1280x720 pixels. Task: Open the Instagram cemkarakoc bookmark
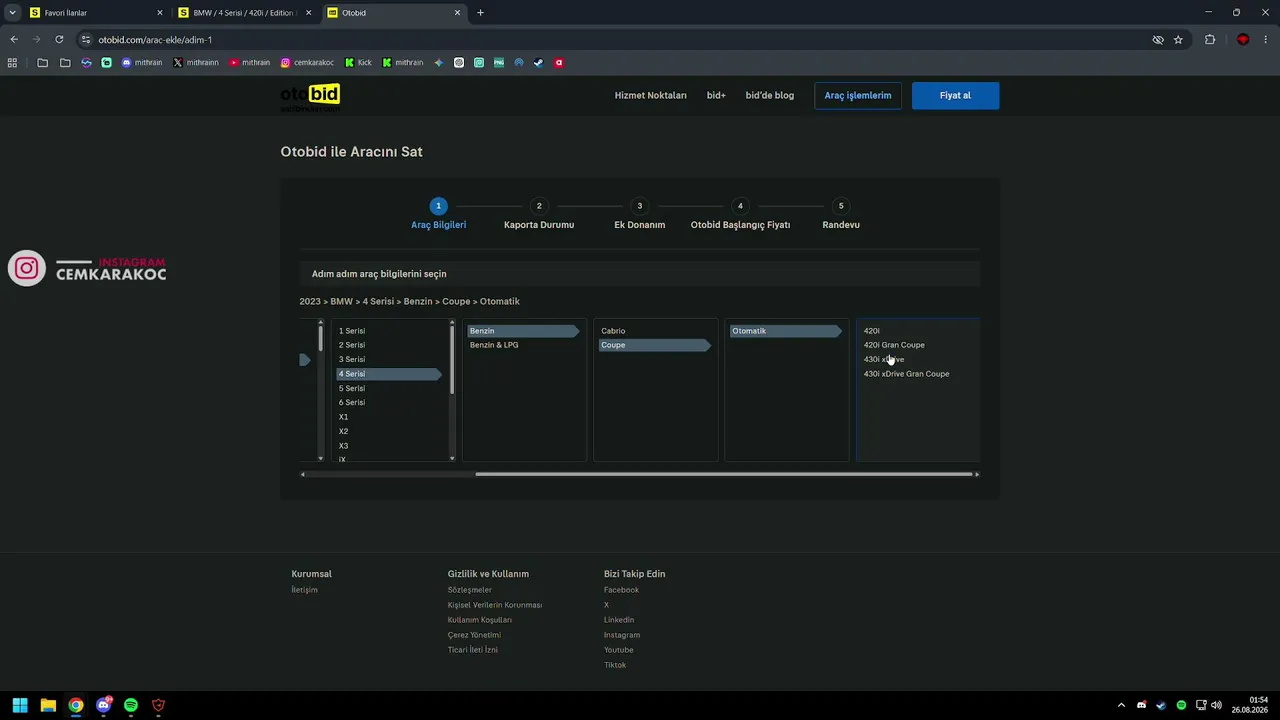click(307, 62)
